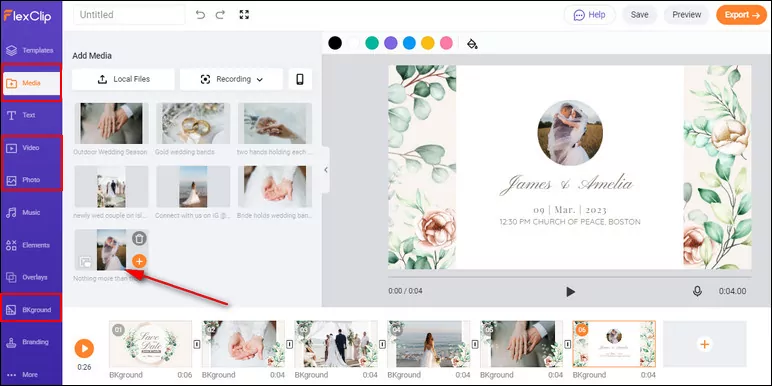772x386 pixels.
Task: Select Connect with us on IG thumbnail
Action: click(193, 187)
